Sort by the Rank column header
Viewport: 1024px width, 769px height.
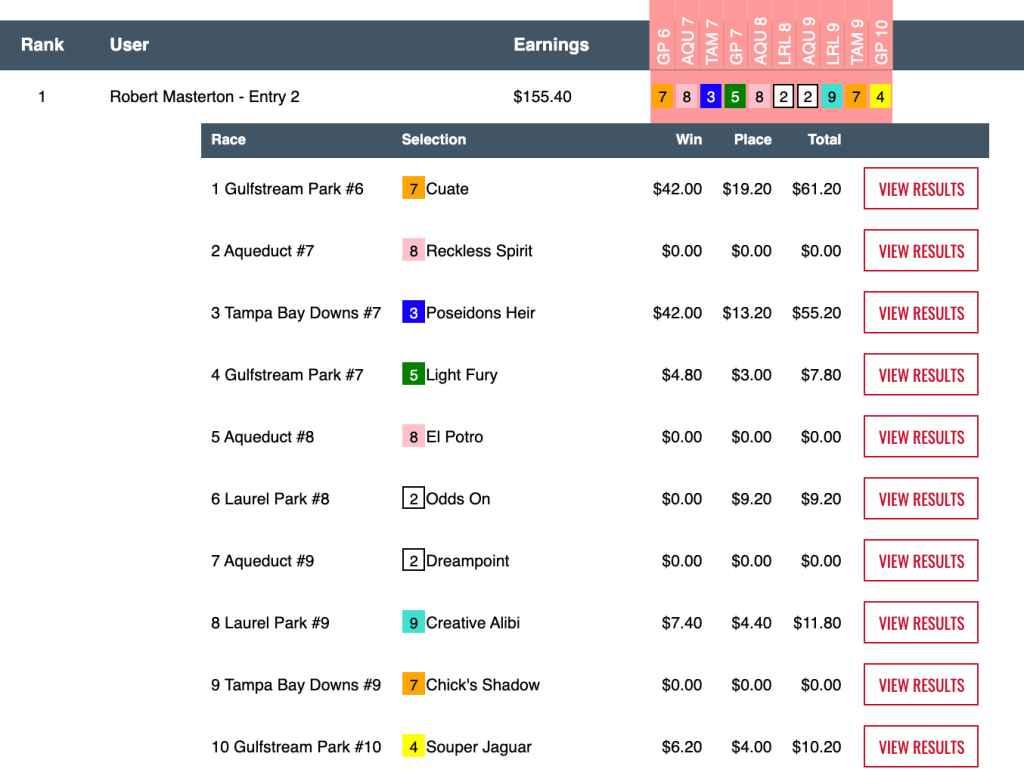point(42,45)
